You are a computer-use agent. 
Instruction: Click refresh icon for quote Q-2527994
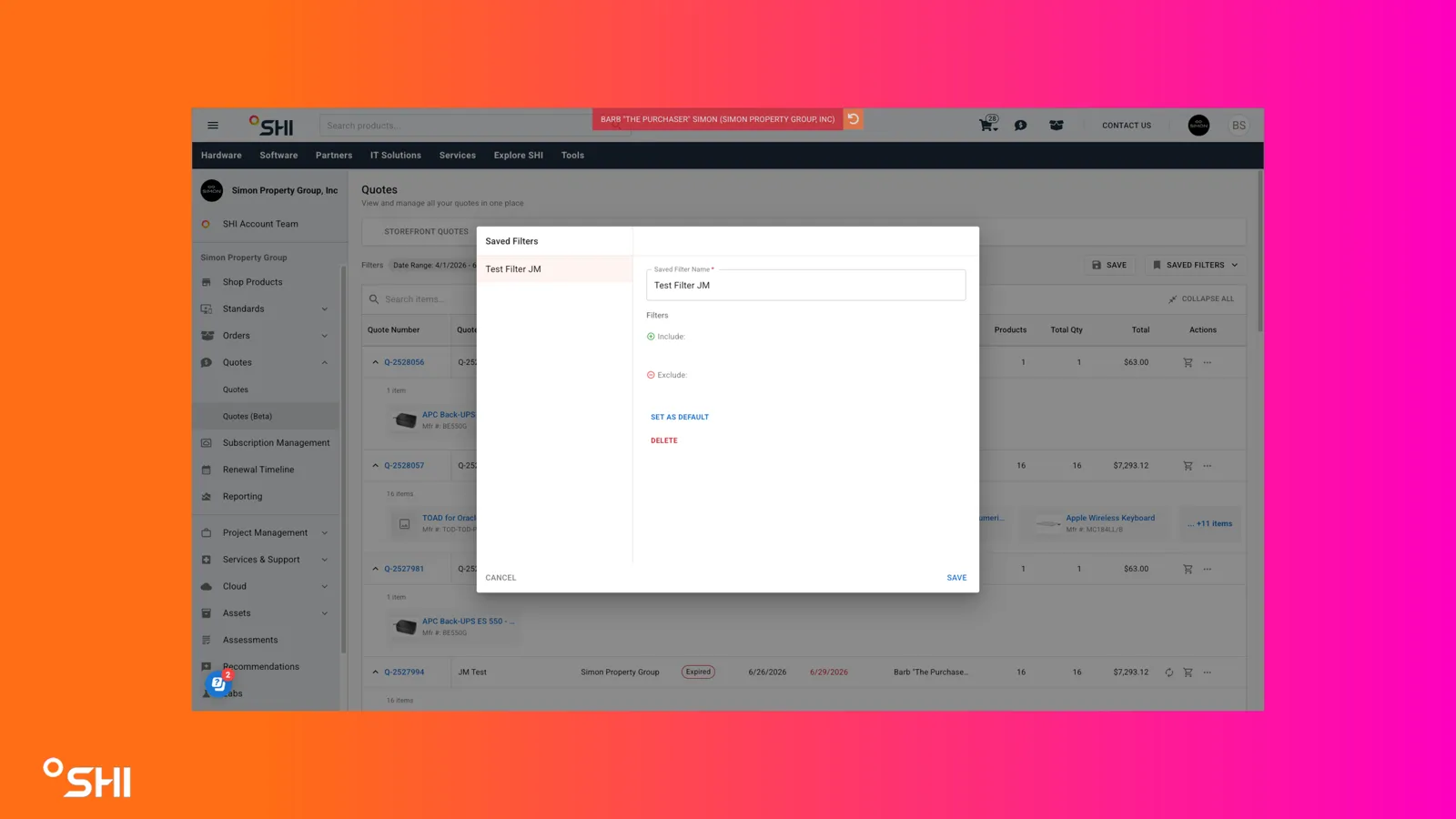1168,672
